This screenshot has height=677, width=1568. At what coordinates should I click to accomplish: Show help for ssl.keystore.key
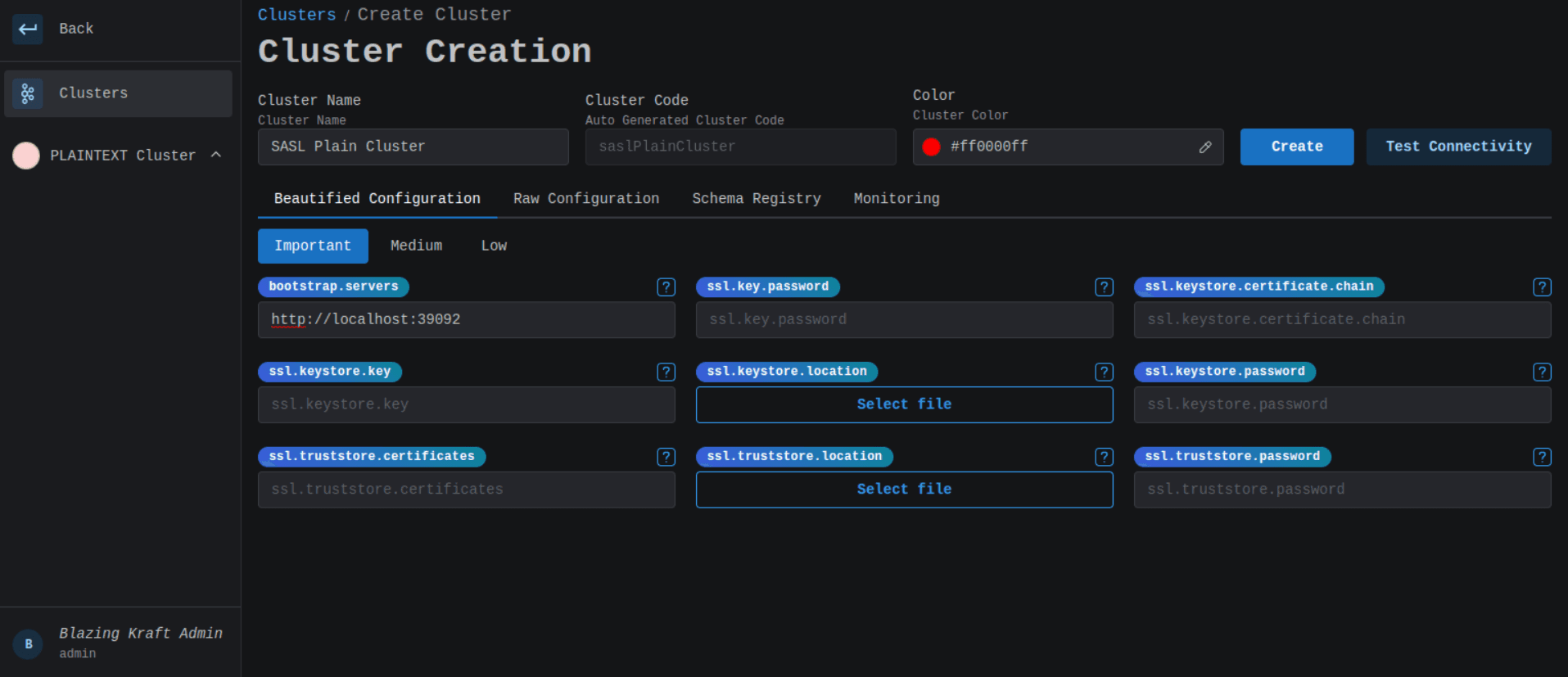click(667, 372)
